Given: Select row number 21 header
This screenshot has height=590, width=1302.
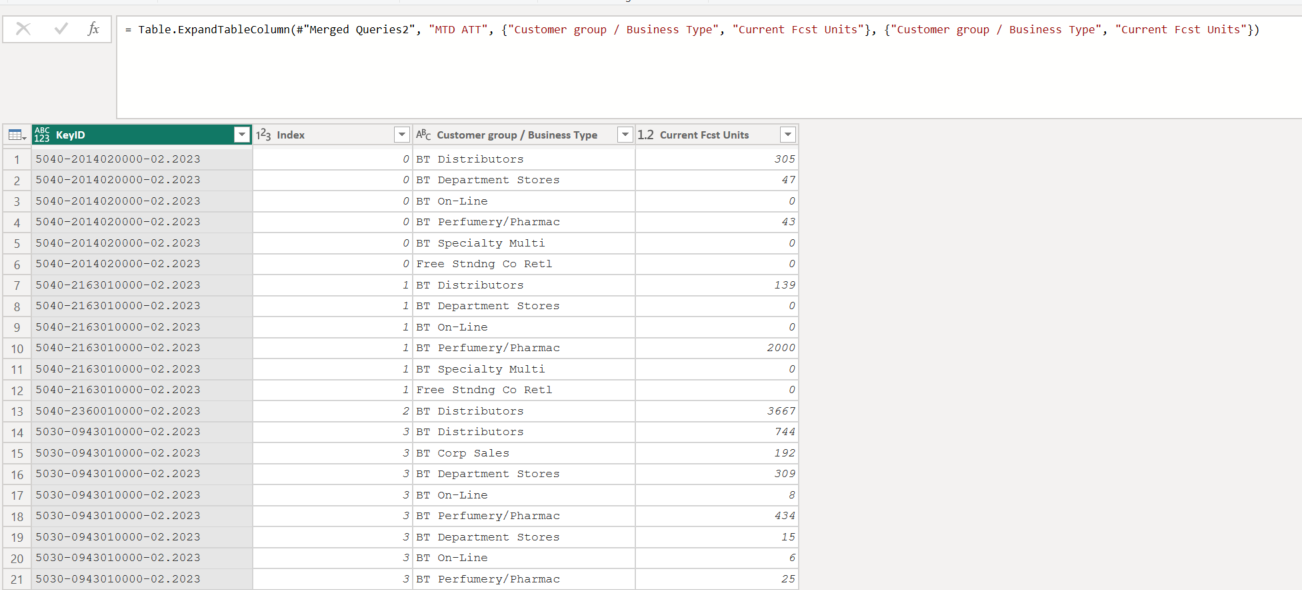Looking at the screenshot, I should 17,579.
